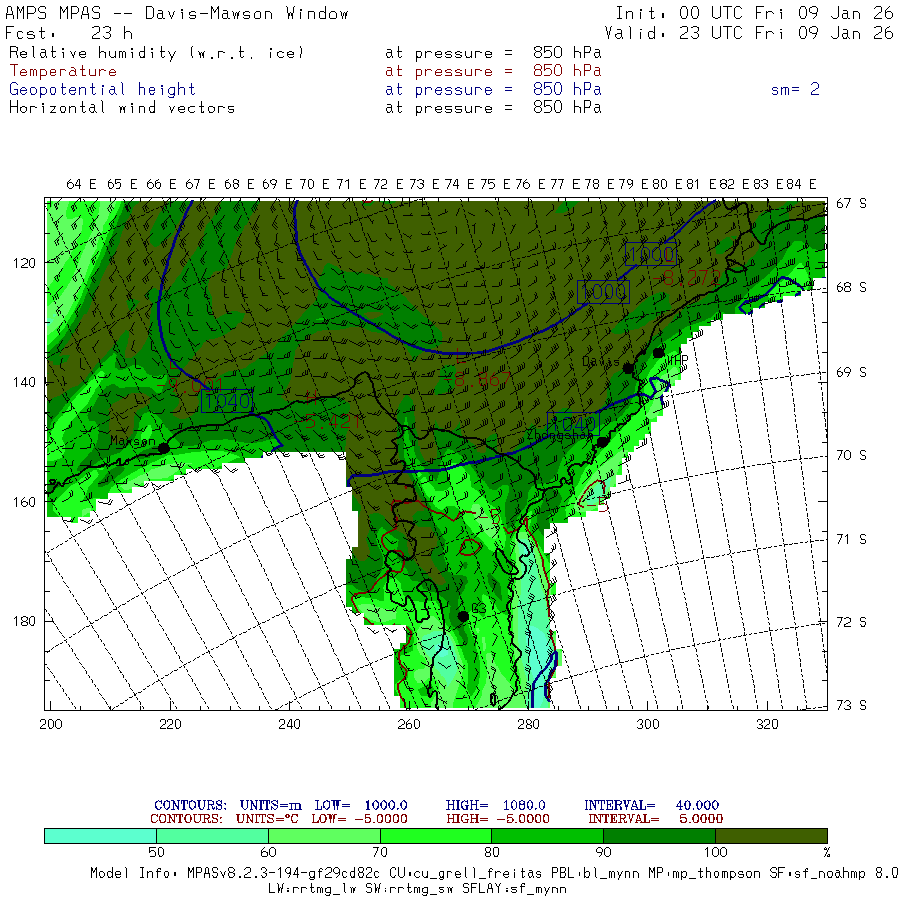This screenshot has width=900, height=900.
Task: Select the red '-8.867' temperature value
Action: (478, 379)
